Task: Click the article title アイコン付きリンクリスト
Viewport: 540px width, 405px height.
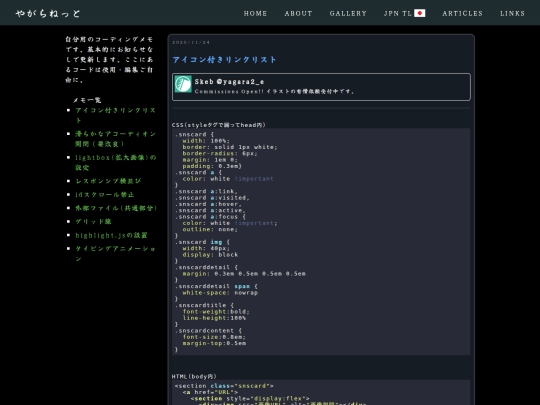Action: click(x=224, y=60)
